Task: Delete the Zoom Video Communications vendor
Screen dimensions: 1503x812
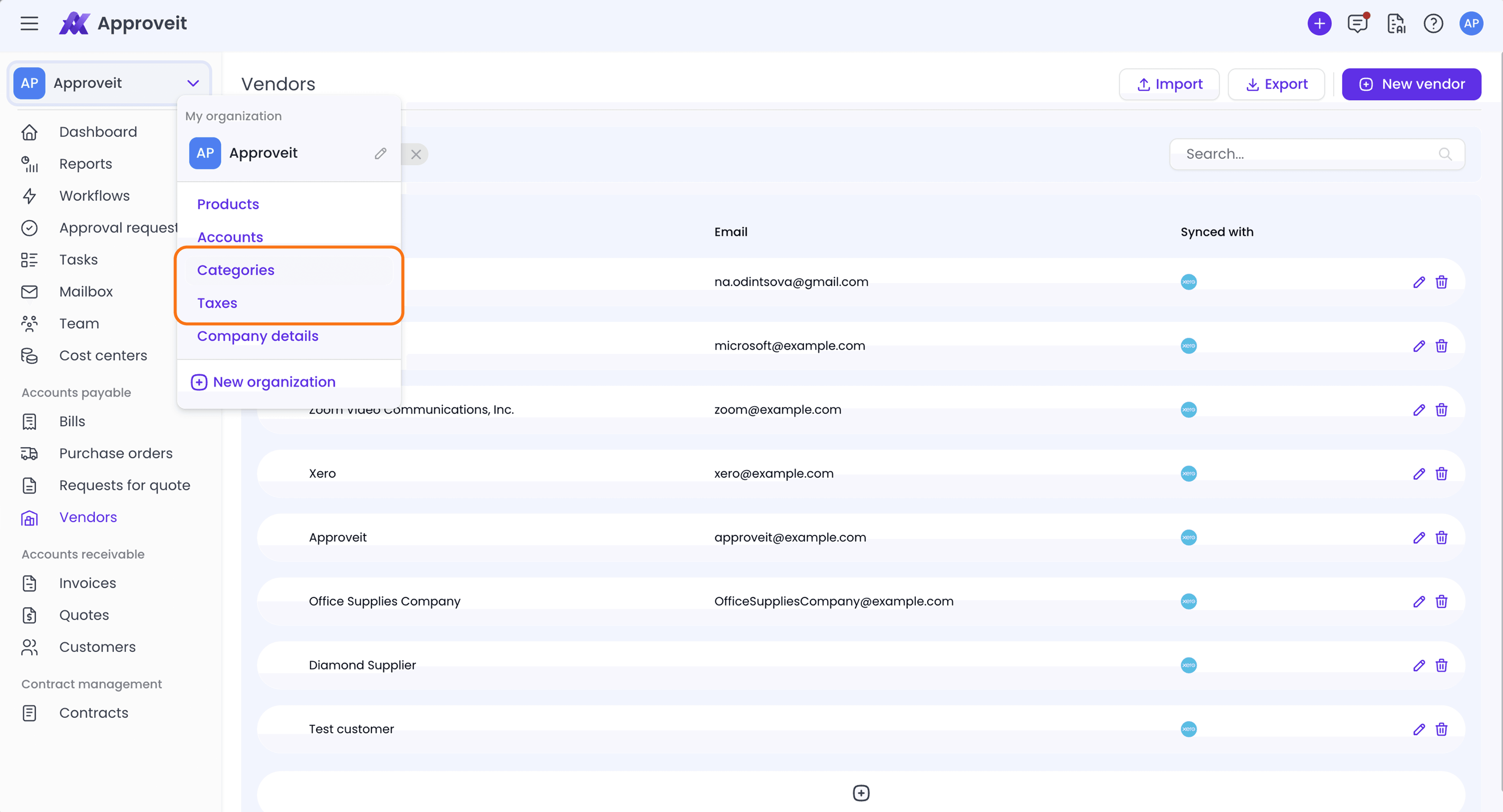Action: tap(1441, 410)
